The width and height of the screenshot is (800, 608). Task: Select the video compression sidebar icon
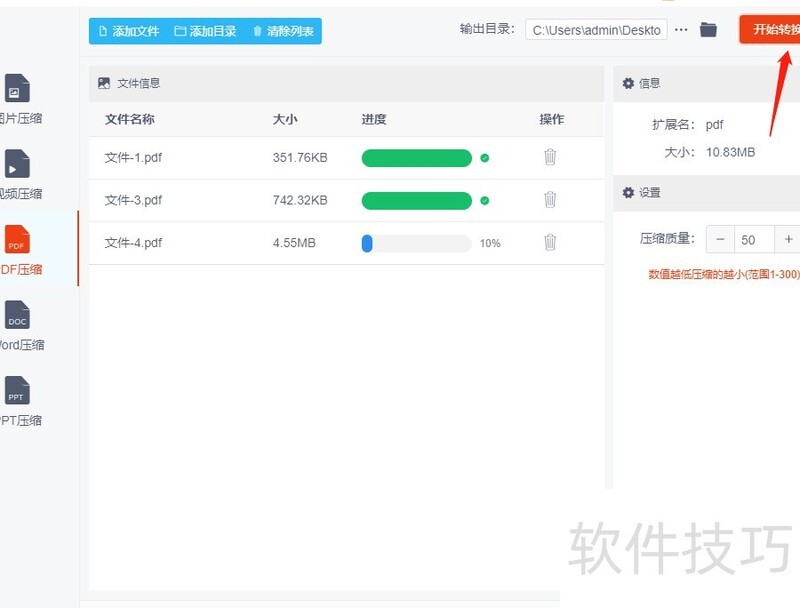17,164
